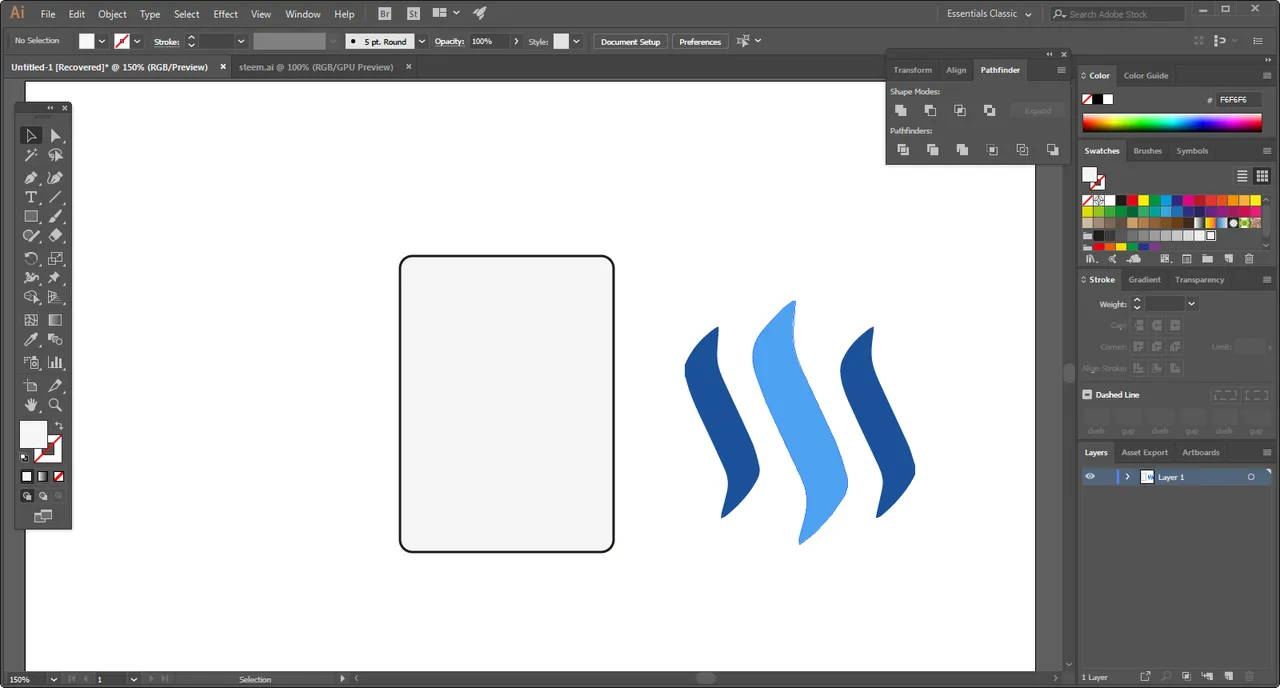Expand the Opacity value arrow
1280x688 pixels.
(516, 41)
